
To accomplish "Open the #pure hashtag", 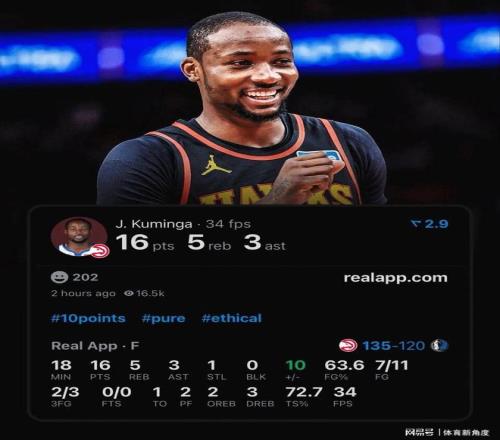I will pyautogui.click(x=163, y=318).
